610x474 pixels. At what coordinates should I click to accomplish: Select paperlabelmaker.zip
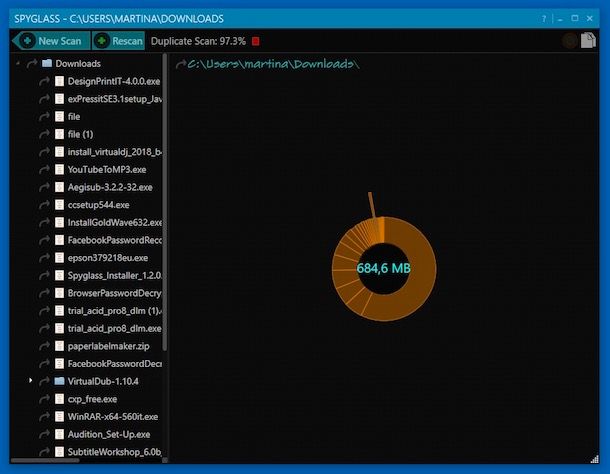109,346
